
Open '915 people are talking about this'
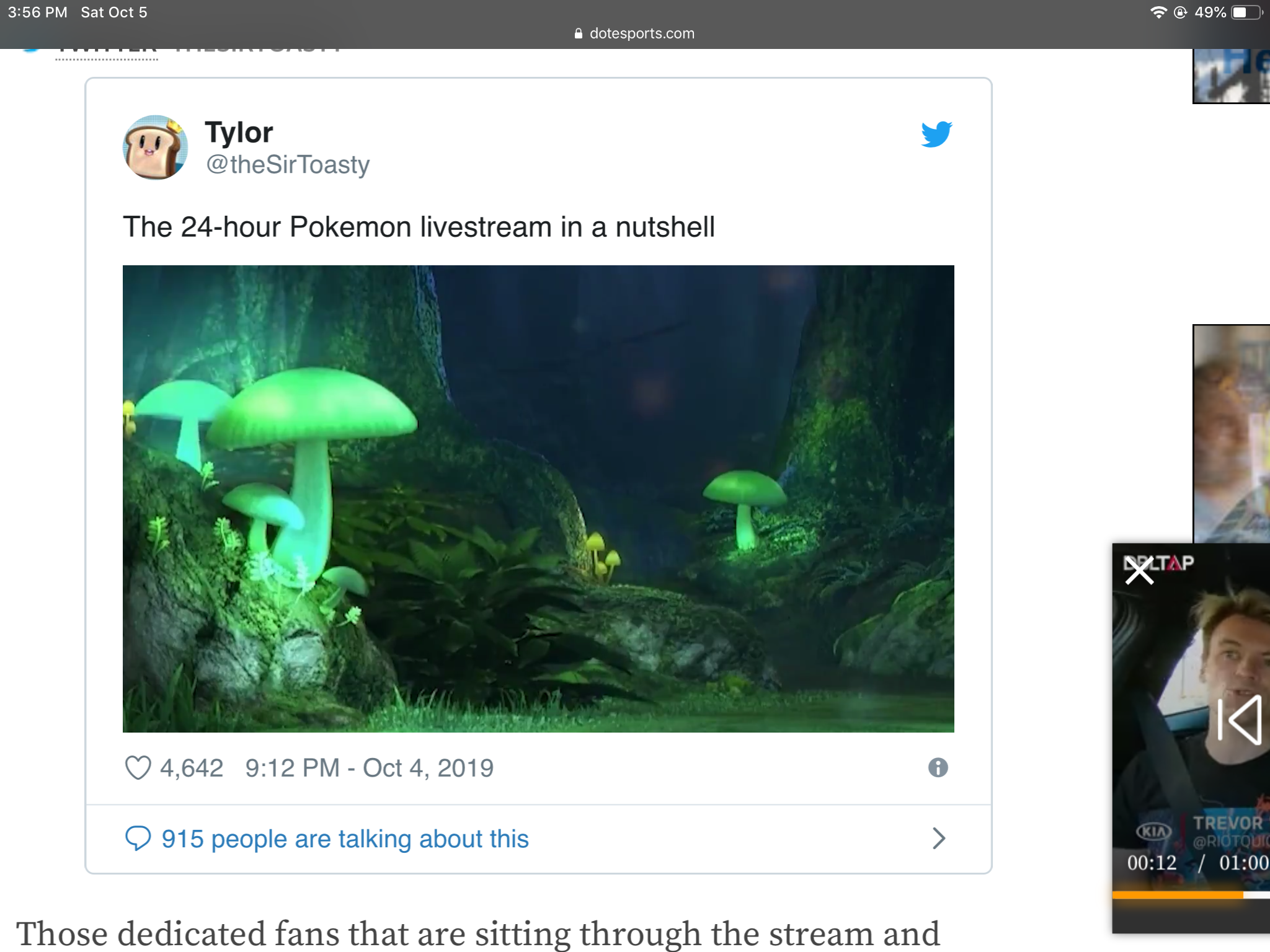tap(345, 839)
